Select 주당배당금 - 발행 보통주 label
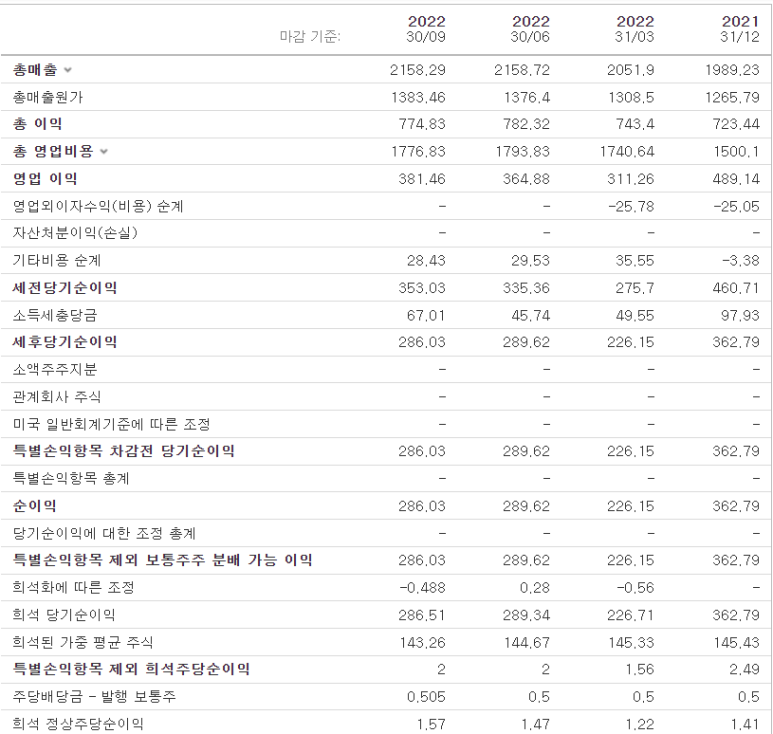 pos(94,697)
